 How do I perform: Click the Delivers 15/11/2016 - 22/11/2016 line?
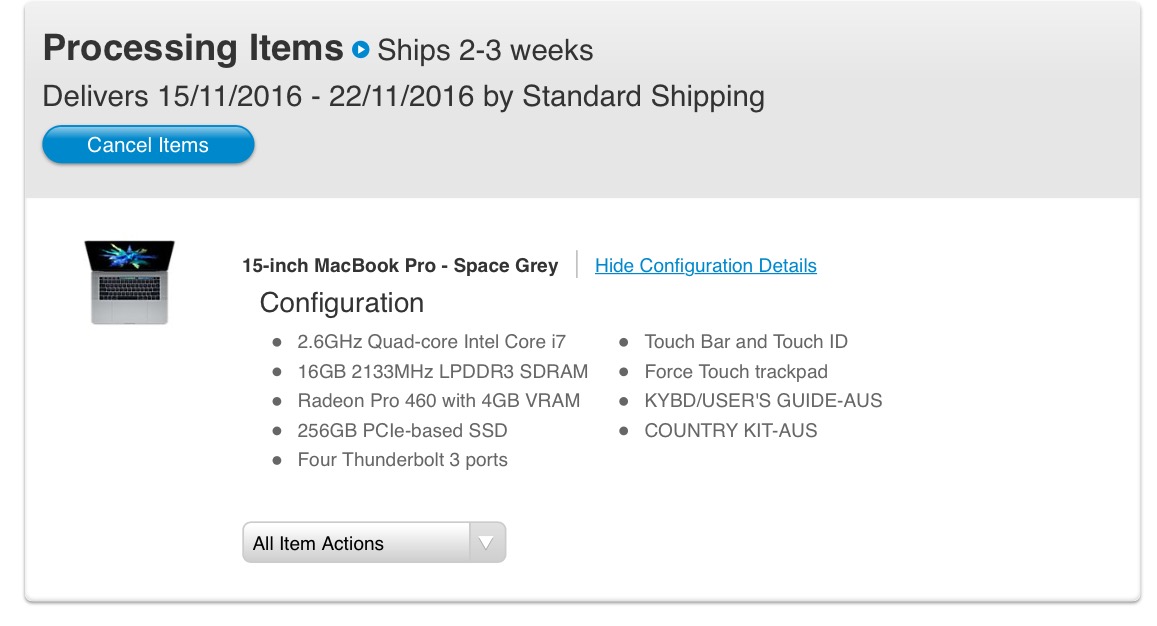(x=404, y=97)
